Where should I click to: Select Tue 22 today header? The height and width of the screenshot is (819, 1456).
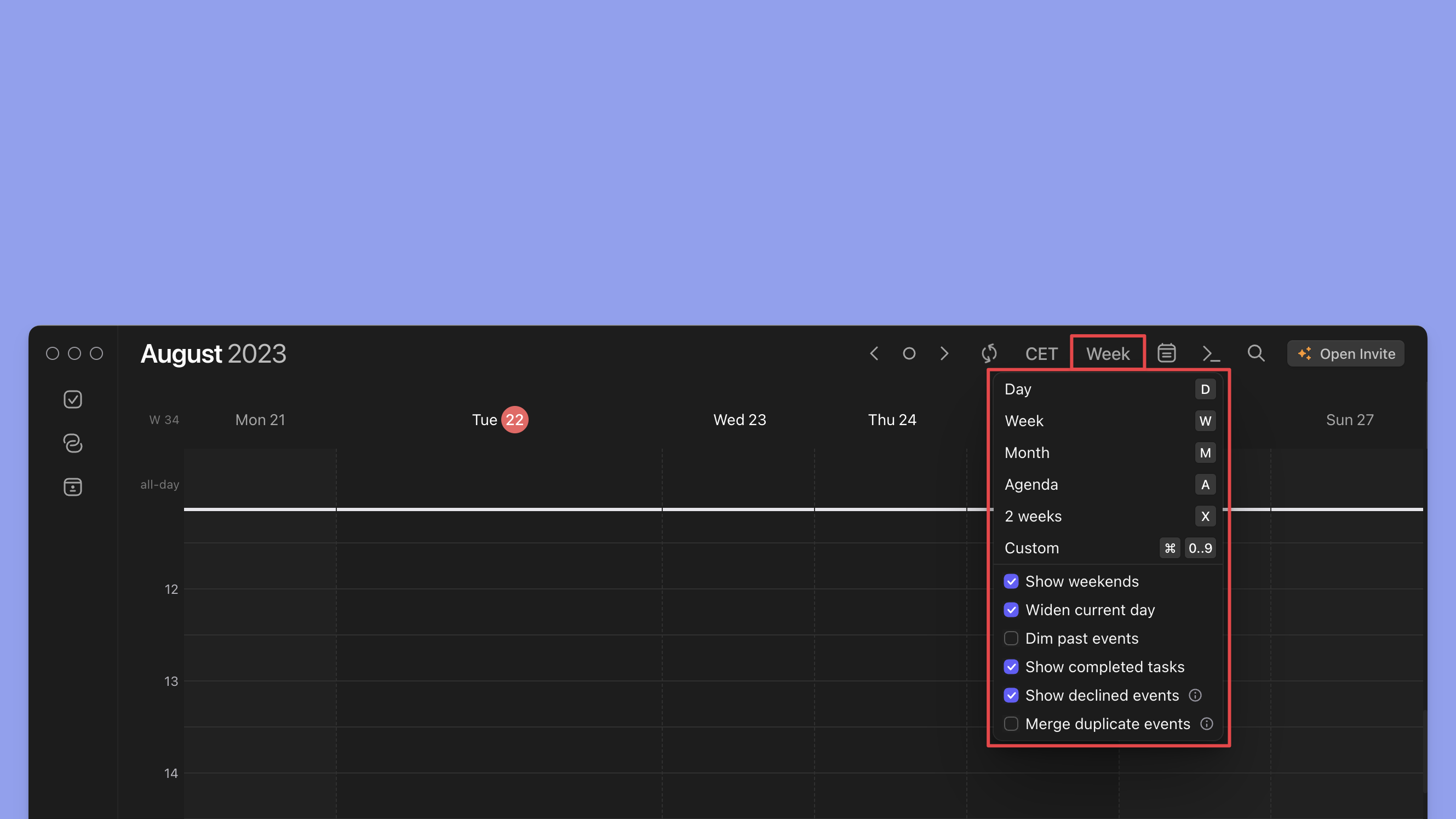click(x=500, y=420)
